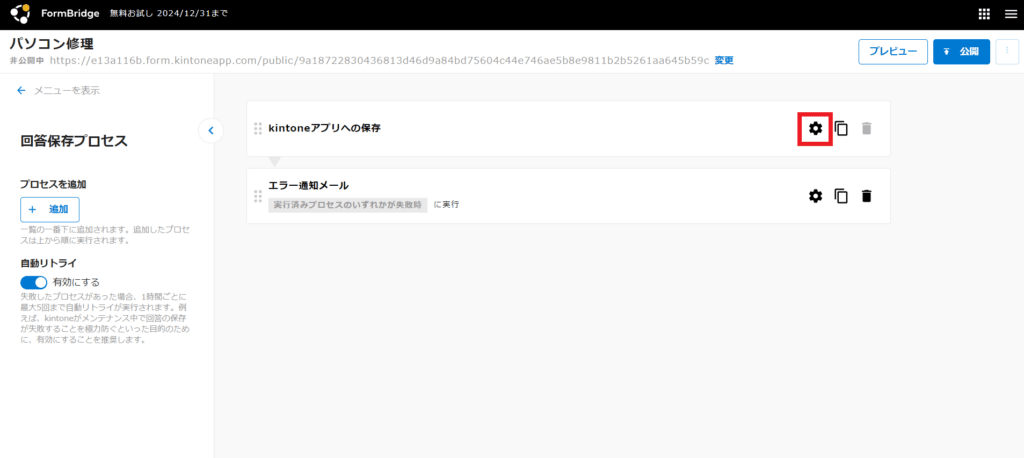The image size is (1024, 458).
Task: Duplicate the エラー通知メール process
Action: click(x=841, y=196)
